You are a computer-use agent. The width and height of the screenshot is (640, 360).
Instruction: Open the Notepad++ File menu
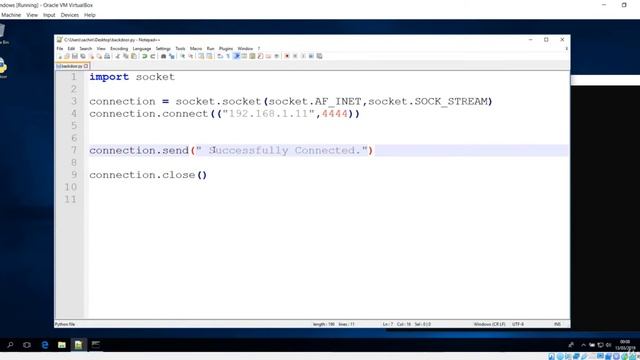[60, 49]
